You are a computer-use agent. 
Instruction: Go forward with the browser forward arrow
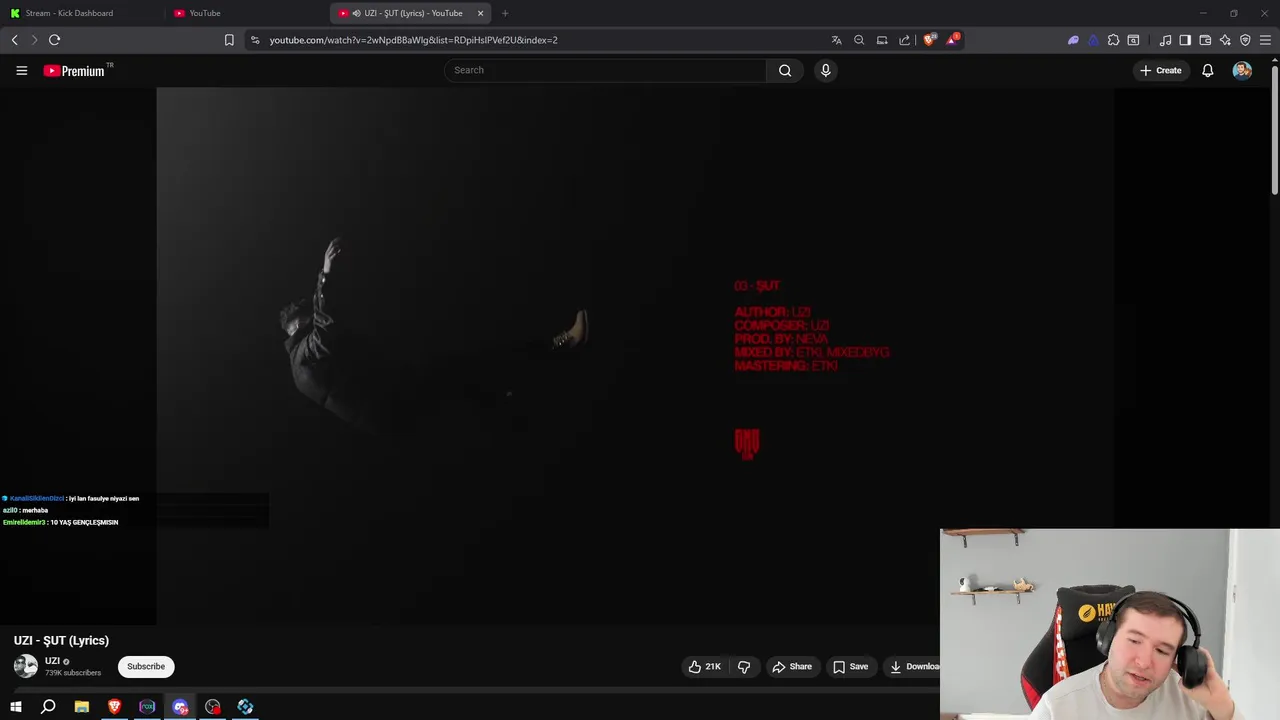33,40
